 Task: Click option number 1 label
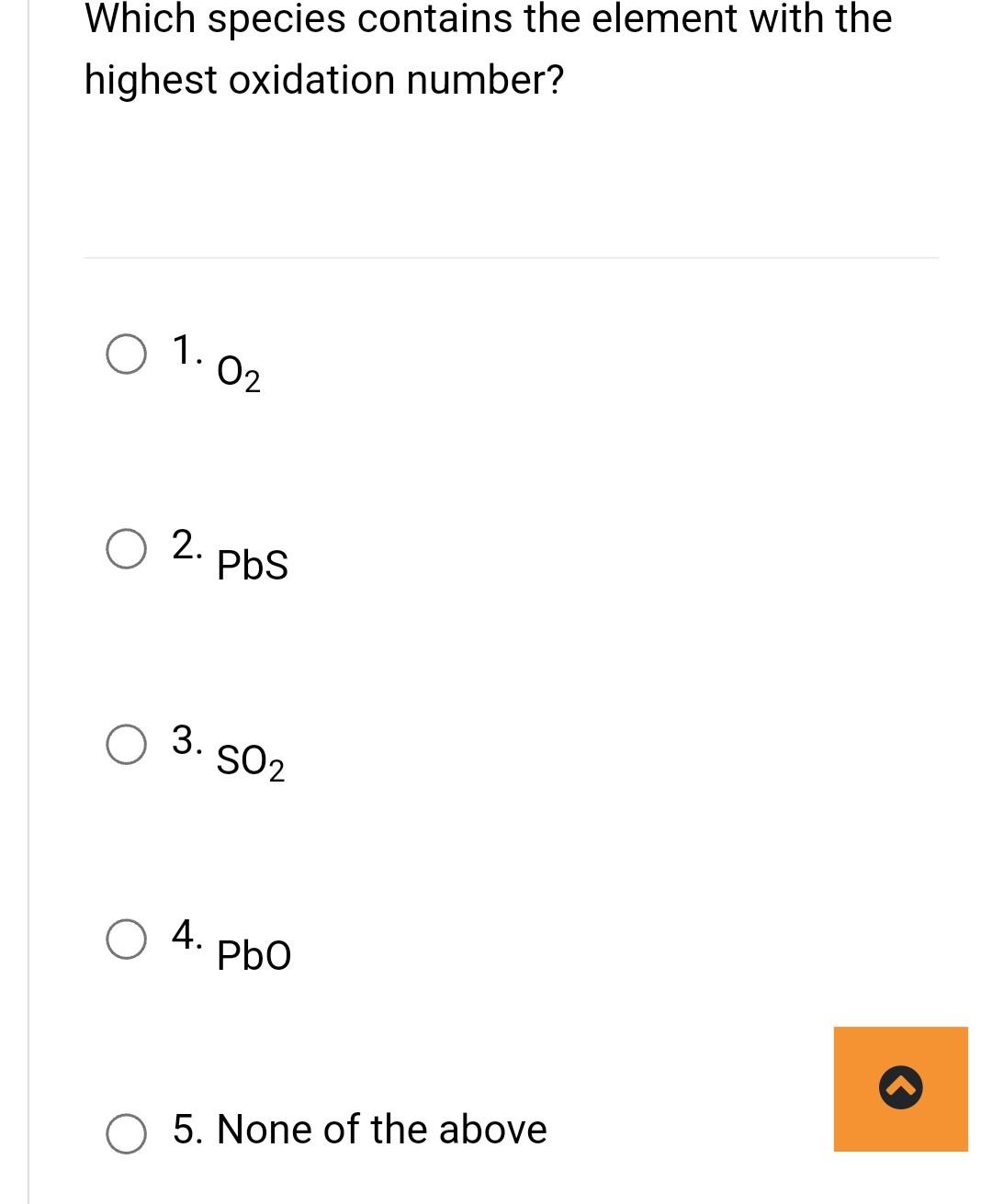(186, 351)
